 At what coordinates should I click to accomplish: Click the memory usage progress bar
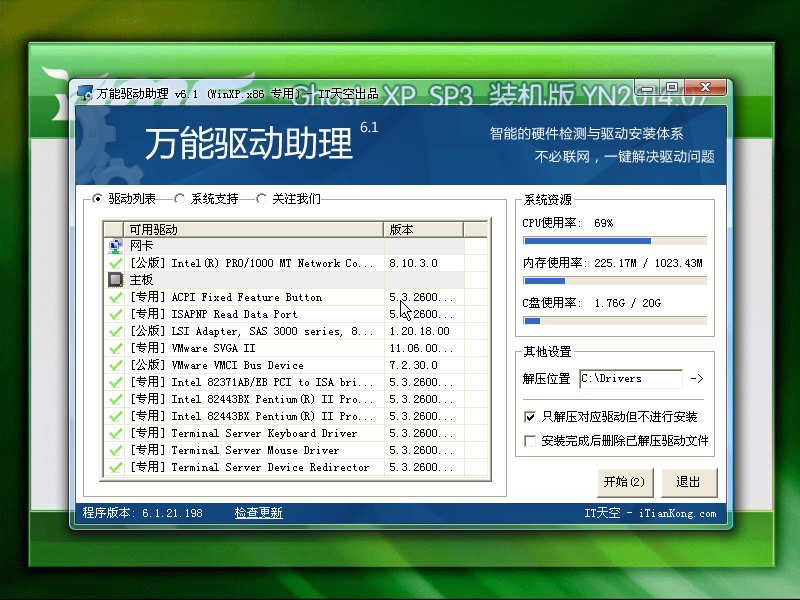point(615,281)
